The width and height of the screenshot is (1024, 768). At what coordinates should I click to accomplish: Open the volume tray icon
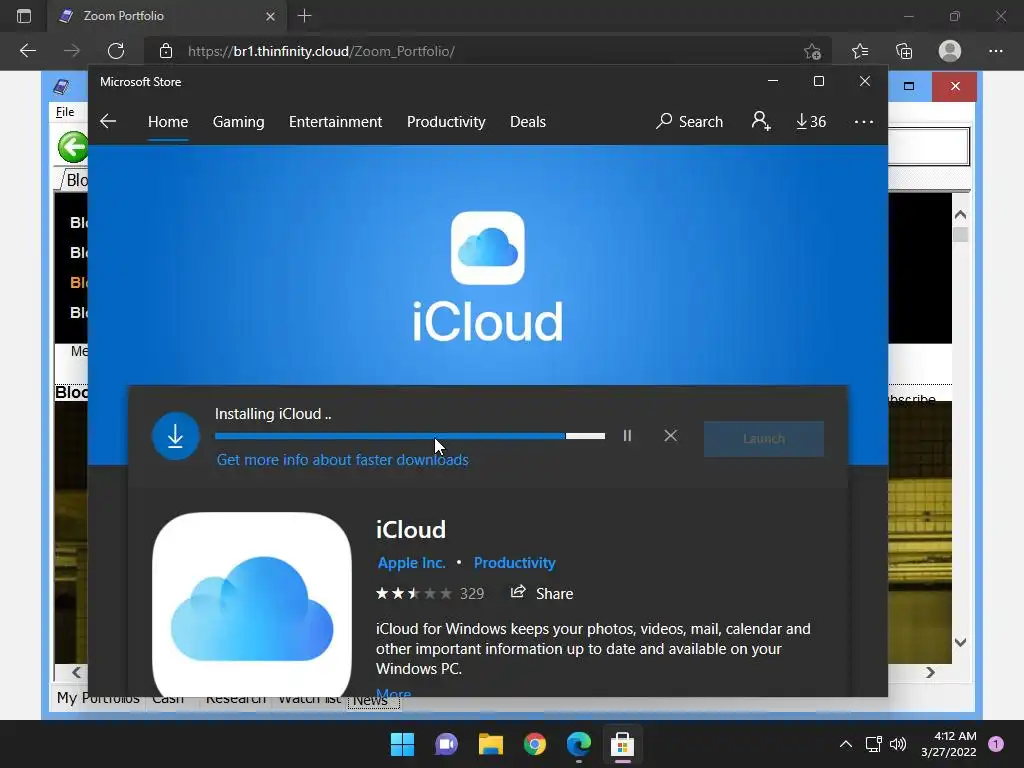click(x=898, y=744)
